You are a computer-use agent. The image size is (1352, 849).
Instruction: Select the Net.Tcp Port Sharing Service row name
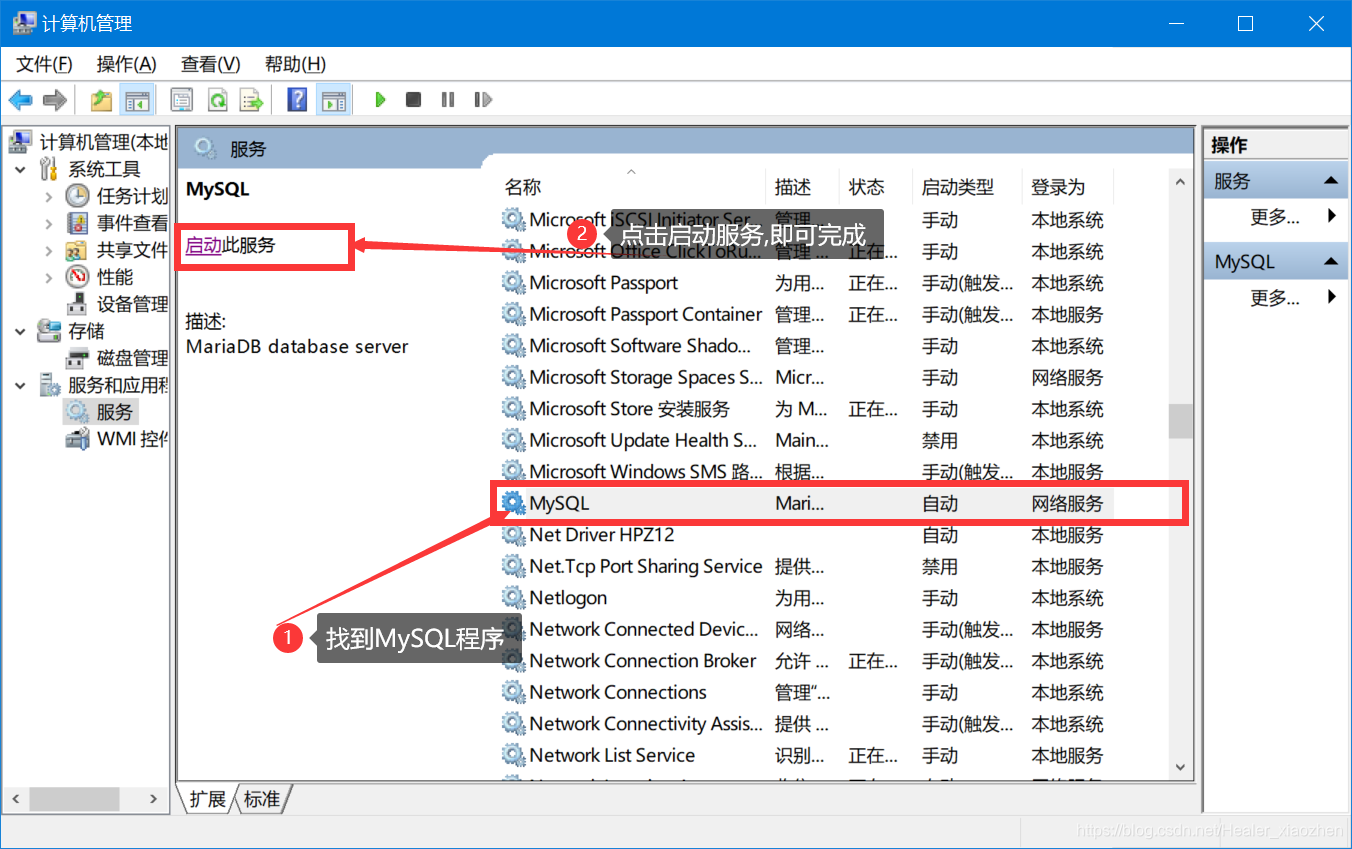pyautogui.click(x=646, y=566)
